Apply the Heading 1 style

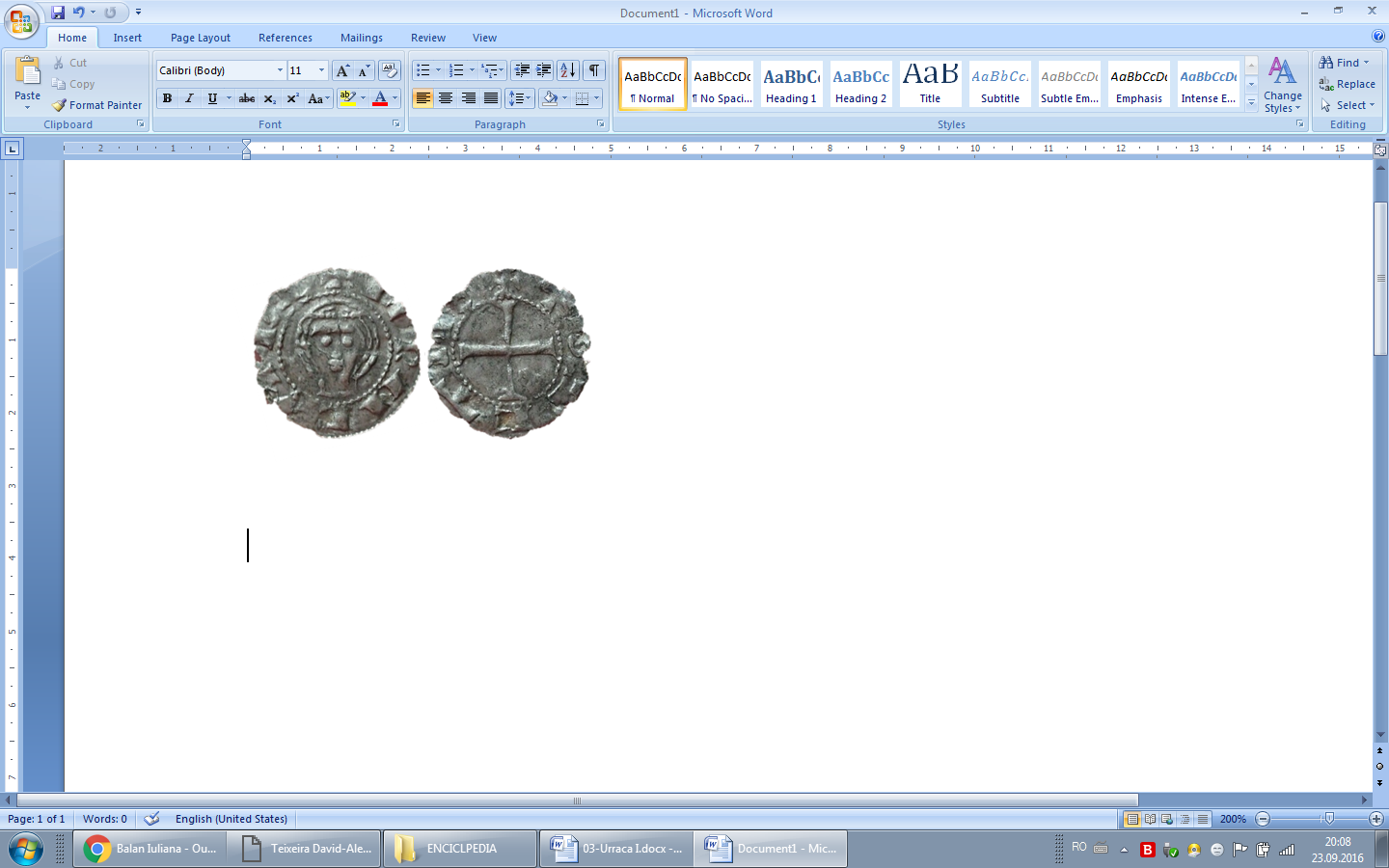tap(791, 84)
